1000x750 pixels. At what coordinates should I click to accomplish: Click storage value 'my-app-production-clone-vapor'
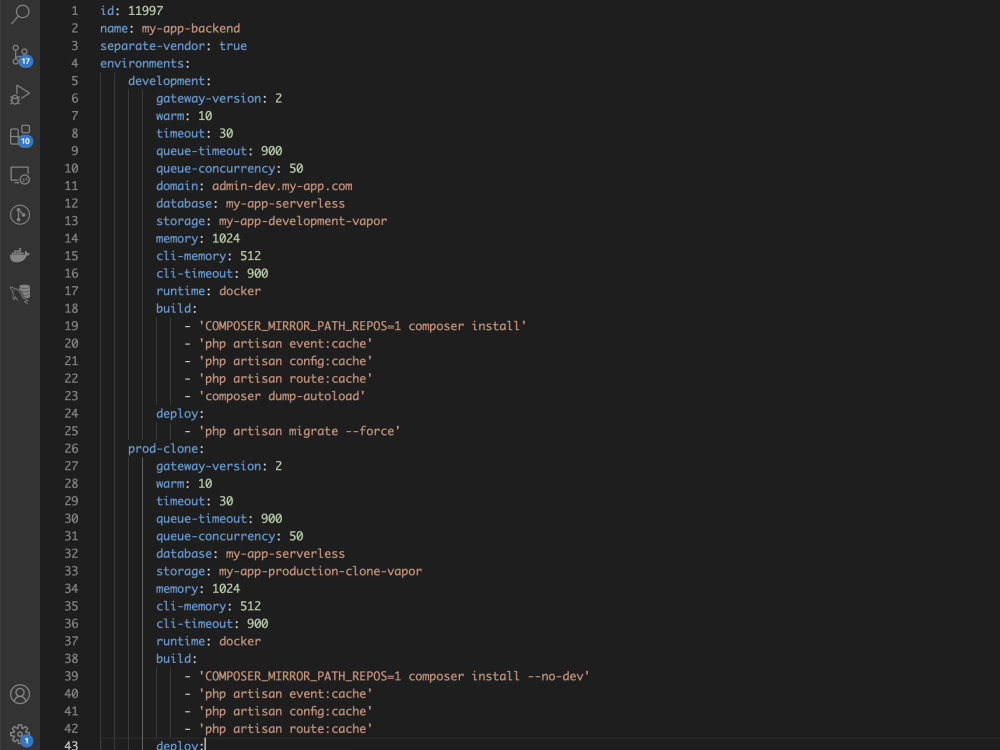point(320,571)
